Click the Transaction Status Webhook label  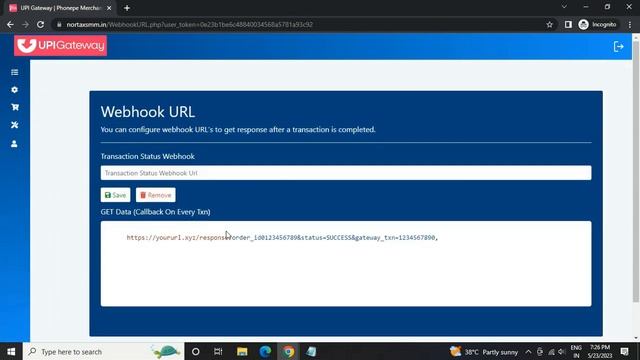tap(147, 156)
